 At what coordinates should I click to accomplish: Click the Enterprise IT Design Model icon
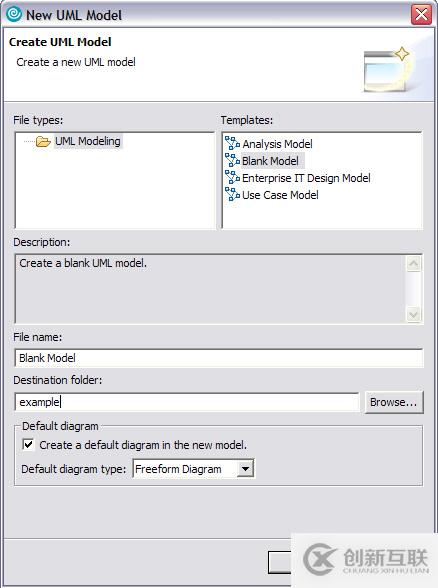232,177
